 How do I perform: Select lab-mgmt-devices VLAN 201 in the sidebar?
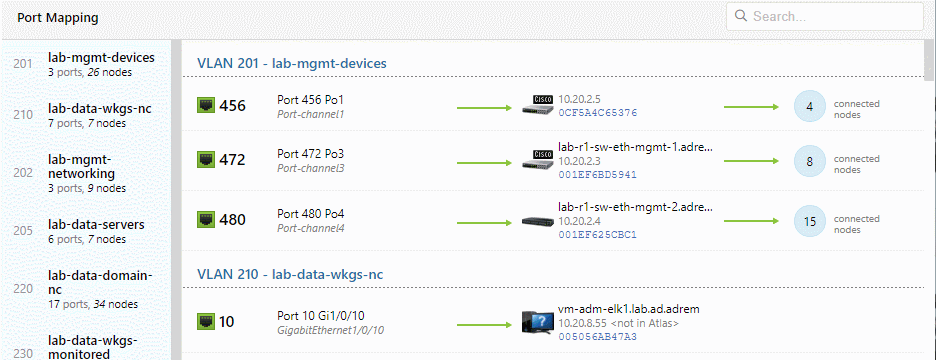(x=87, y=64)
